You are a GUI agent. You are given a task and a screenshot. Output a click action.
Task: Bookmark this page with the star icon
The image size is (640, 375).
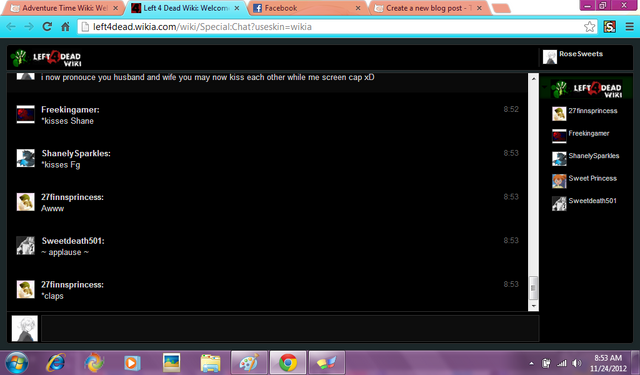(x=589, y=27)
